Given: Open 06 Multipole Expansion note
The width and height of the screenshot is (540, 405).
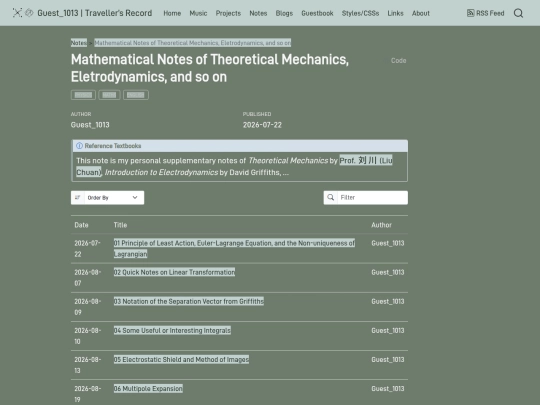Looking at the screenshot, I should click(148, 388).
